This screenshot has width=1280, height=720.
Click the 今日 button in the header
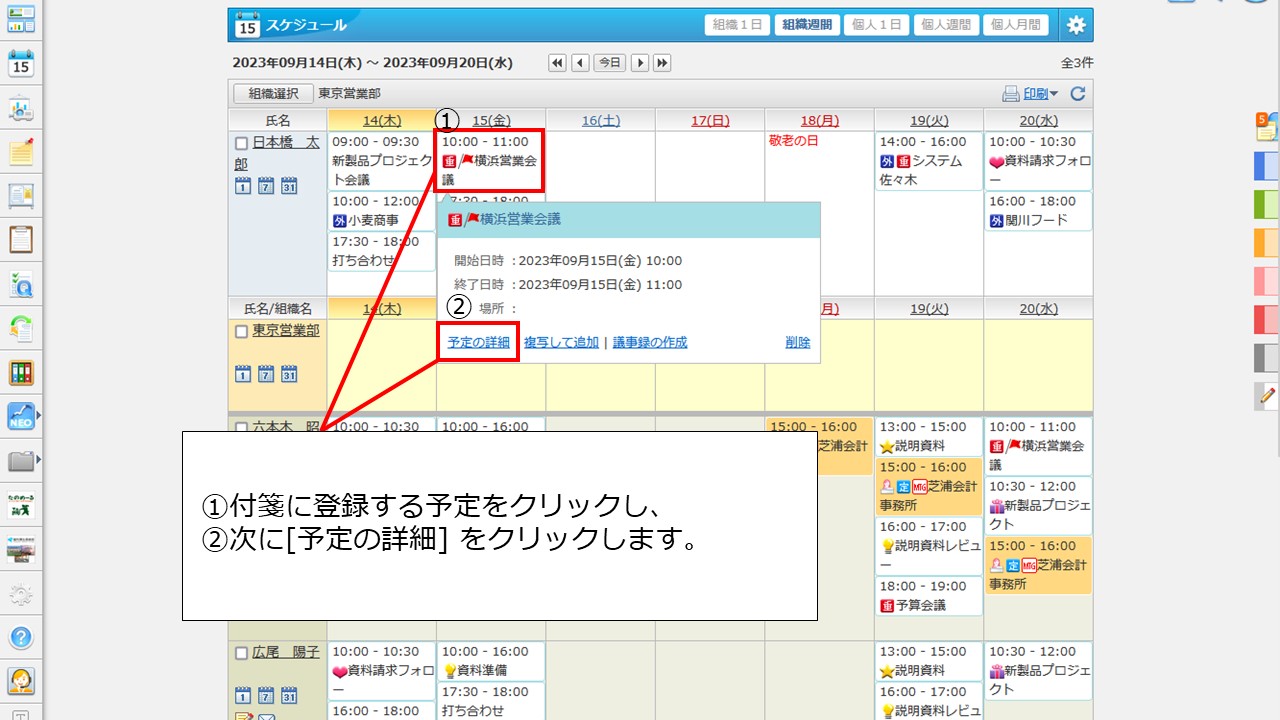(609, 62)
